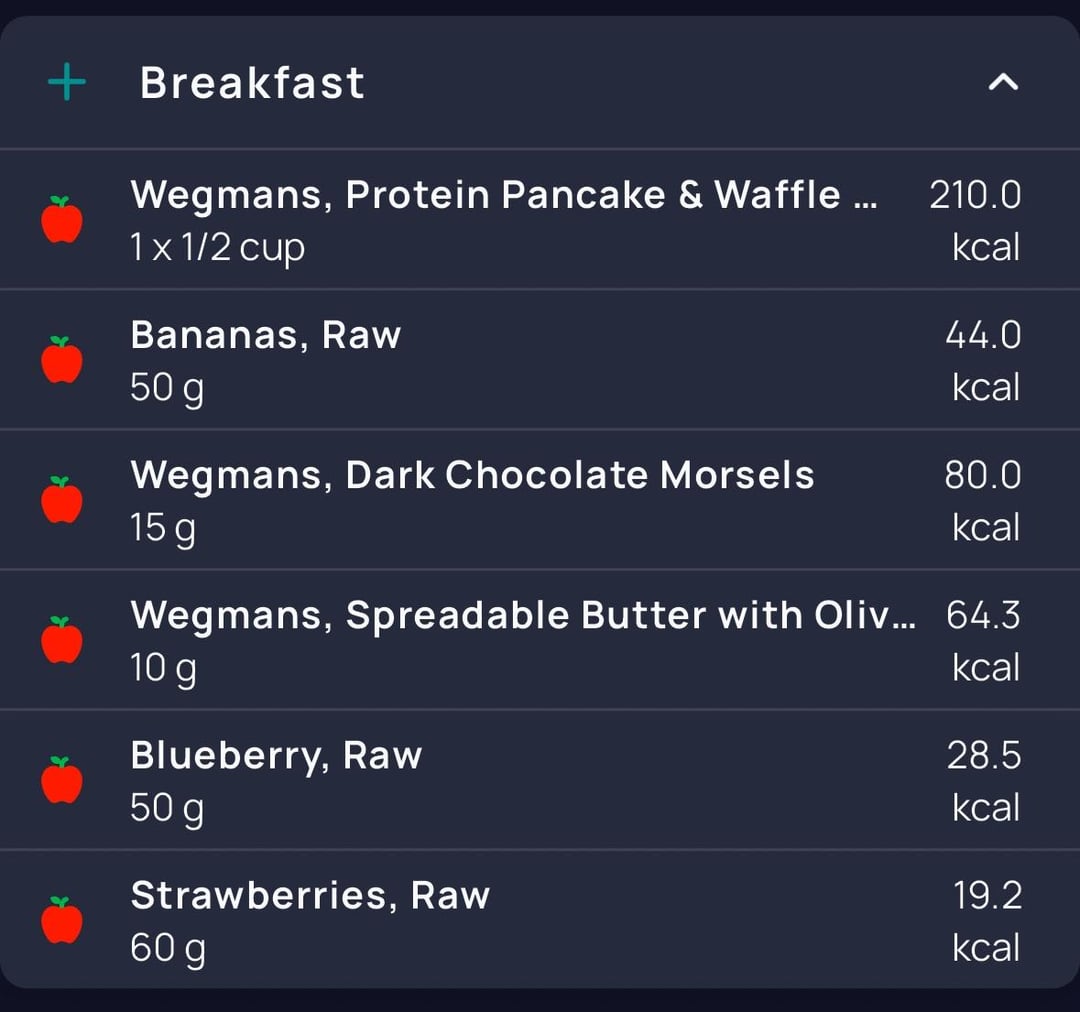Screen dimensions: 1080x1012
Task: Click the apple icon next to Bananas, Raw
Action: (62, 360)
